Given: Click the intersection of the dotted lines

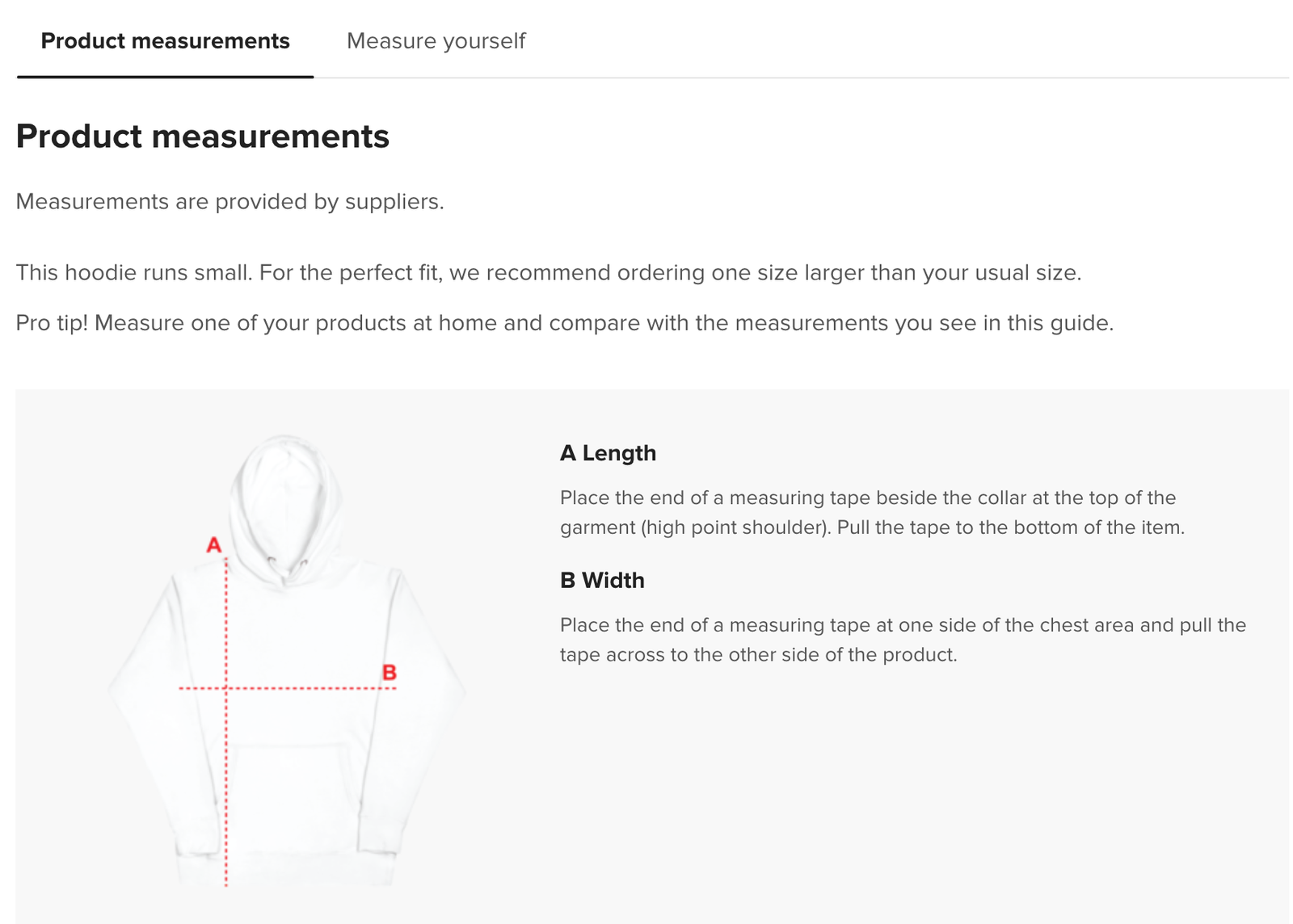Looking at the screenshot, I should [x=226, y=688].
